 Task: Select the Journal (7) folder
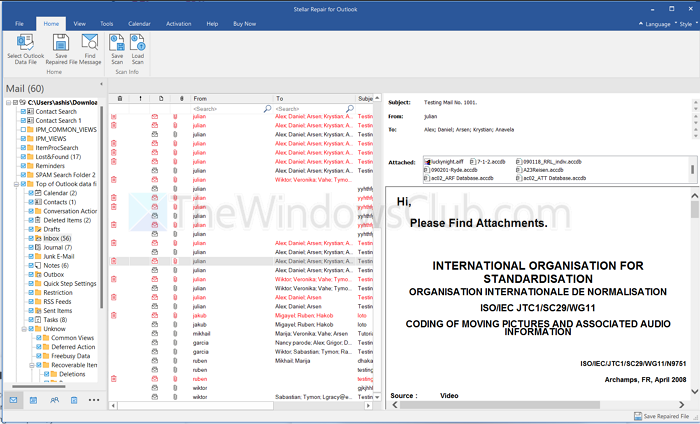57,247
